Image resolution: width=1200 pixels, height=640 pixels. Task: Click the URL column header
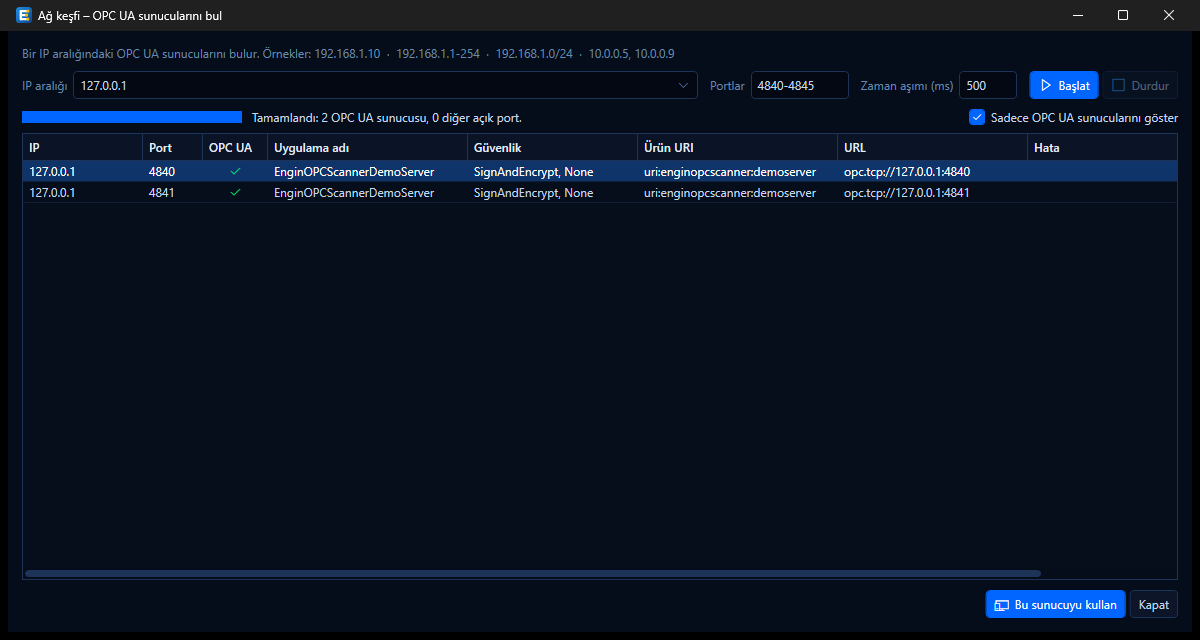[932, 148]
